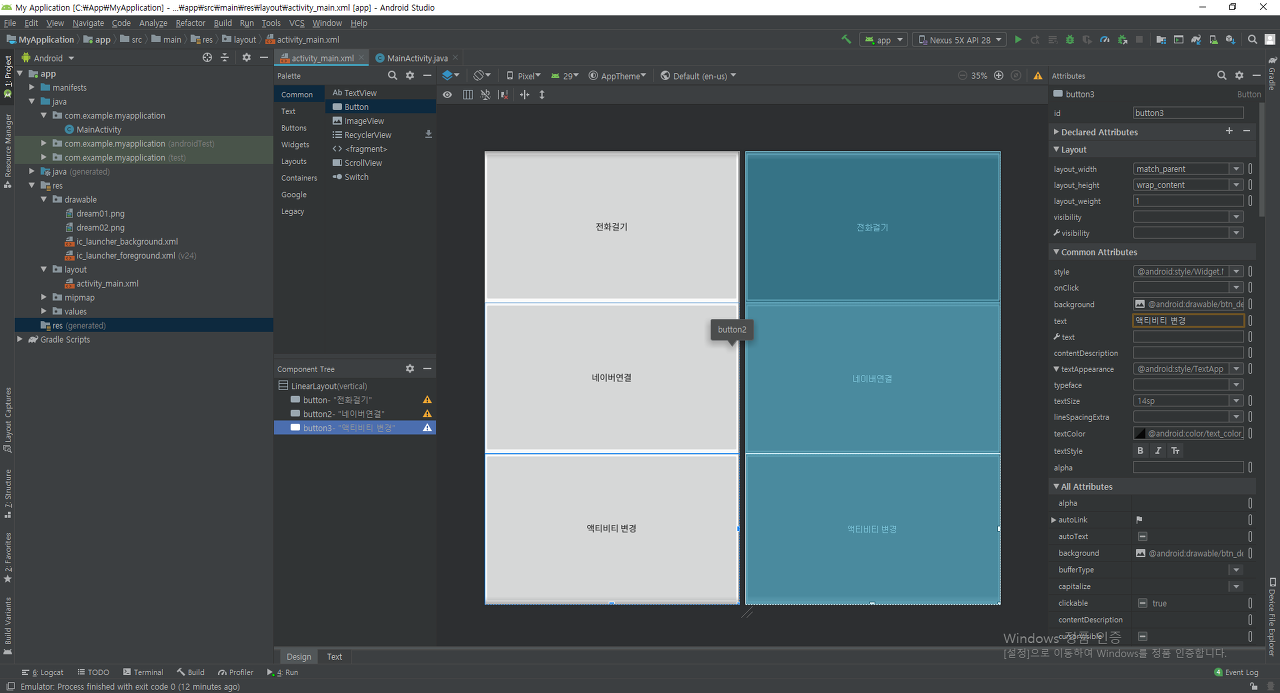Open the Default (en-us) locale dropdown

coord(697,76)
